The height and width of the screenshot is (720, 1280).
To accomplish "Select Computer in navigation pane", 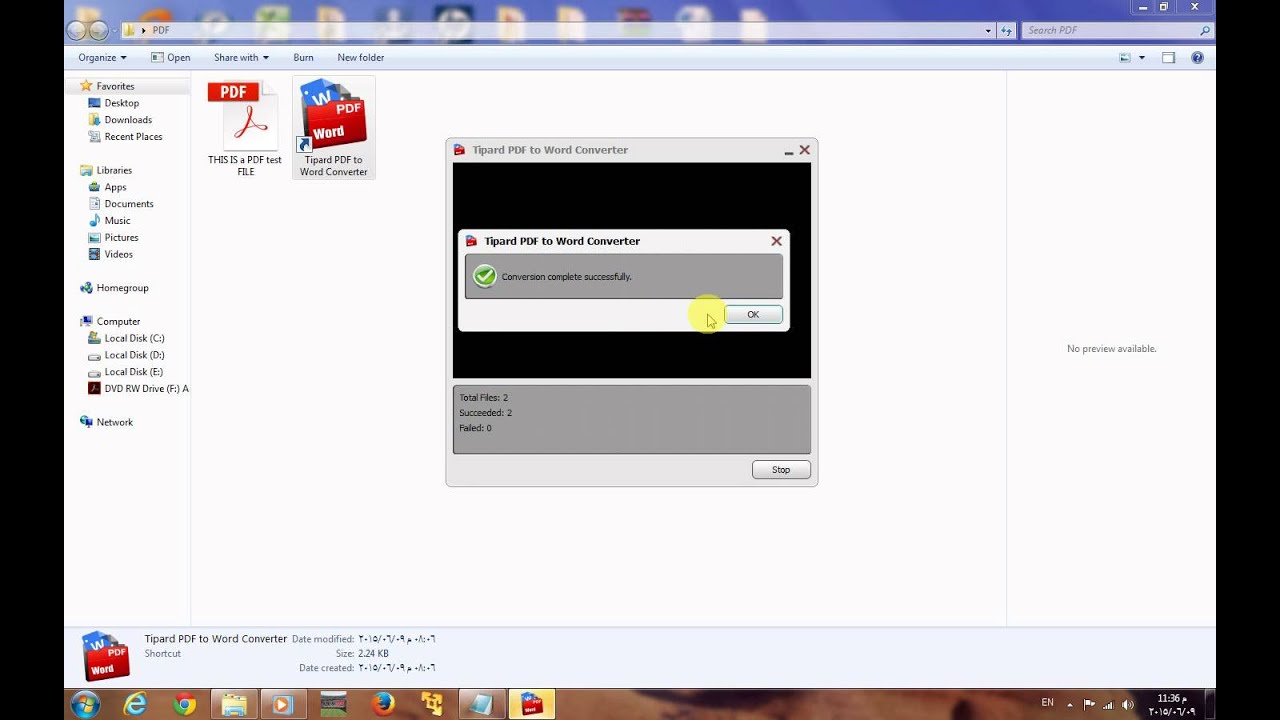I will click(118, 322).
